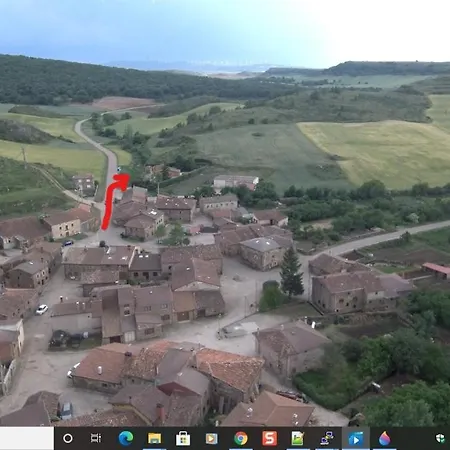Open Microsoft Edge from the taskbar
The width and height of the screenshot is (450, 450).
[x=126, y=438]
